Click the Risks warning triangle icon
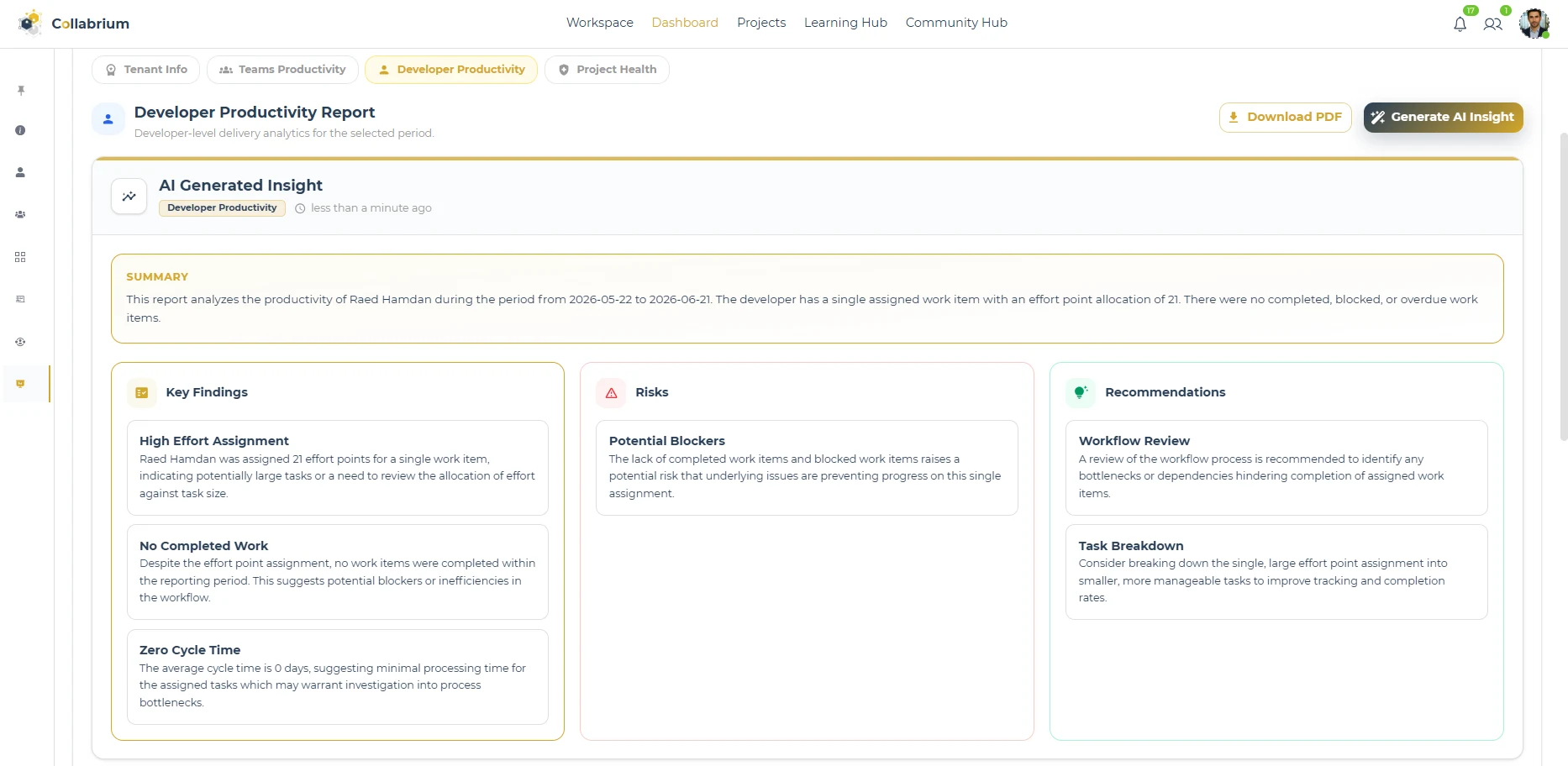This screenshot has height=766, width=1568. (612, 392)
